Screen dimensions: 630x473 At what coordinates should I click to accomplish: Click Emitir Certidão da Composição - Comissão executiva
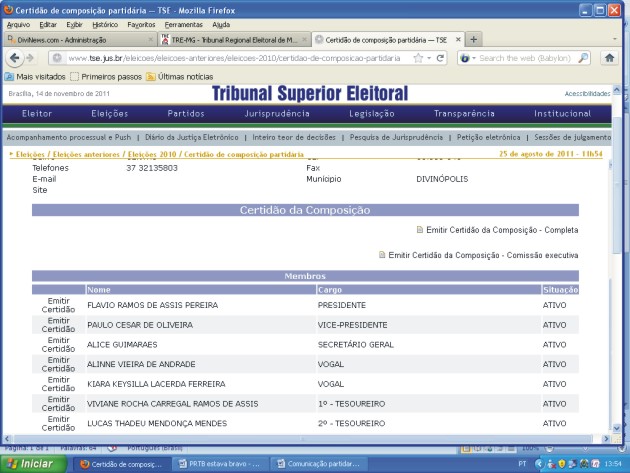483,255
